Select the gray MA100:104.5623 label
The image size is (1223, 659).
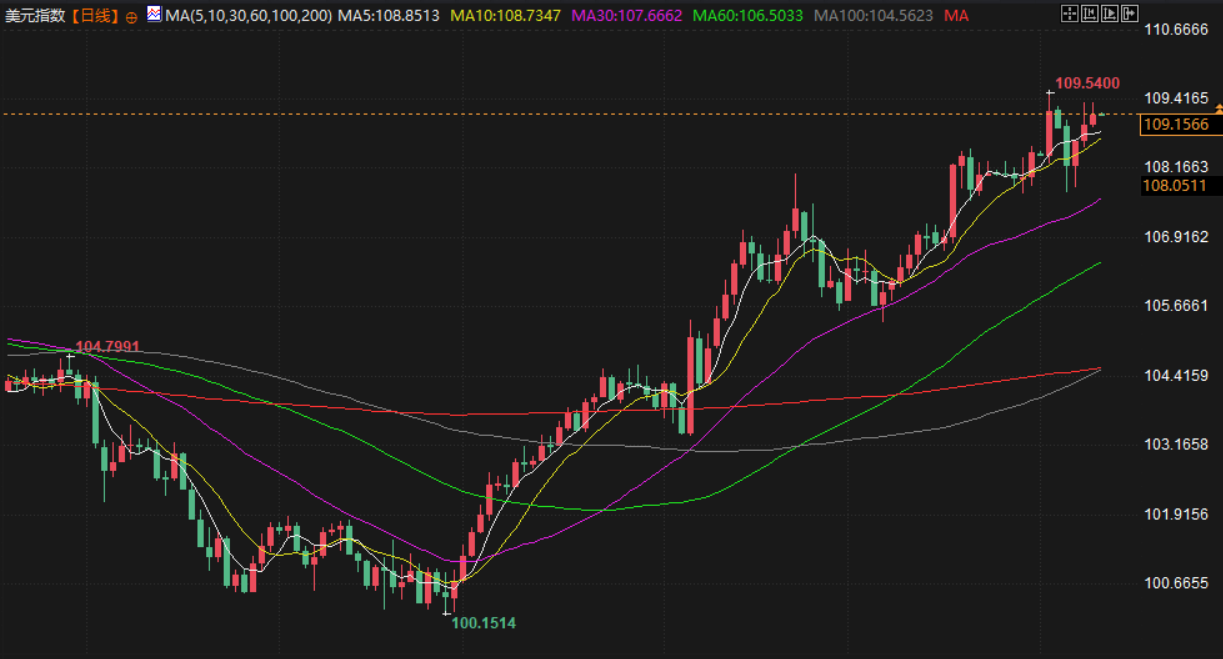point(874,16)
